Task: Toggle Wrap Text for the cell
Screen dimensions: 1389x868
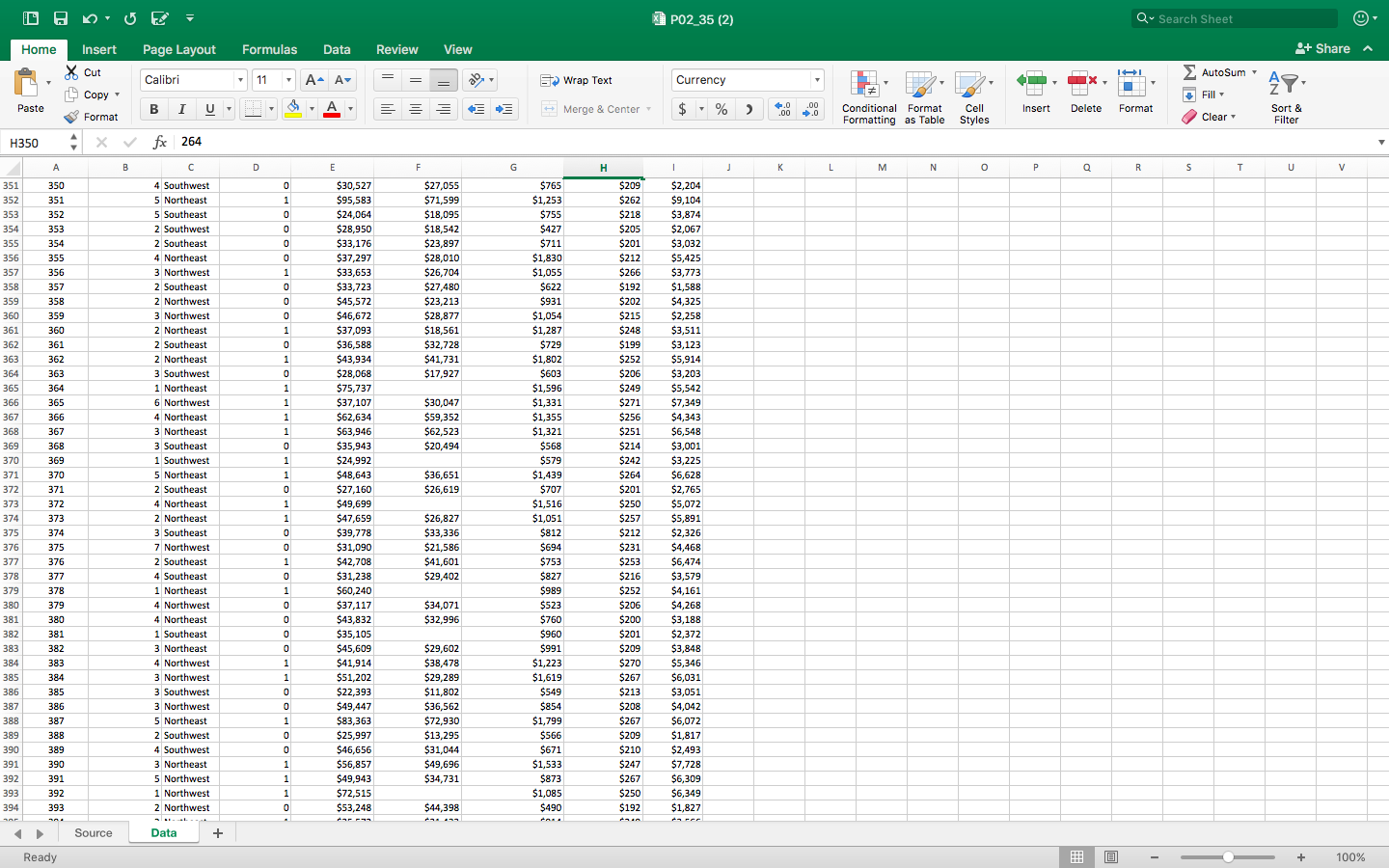Action: pos(577,80)
